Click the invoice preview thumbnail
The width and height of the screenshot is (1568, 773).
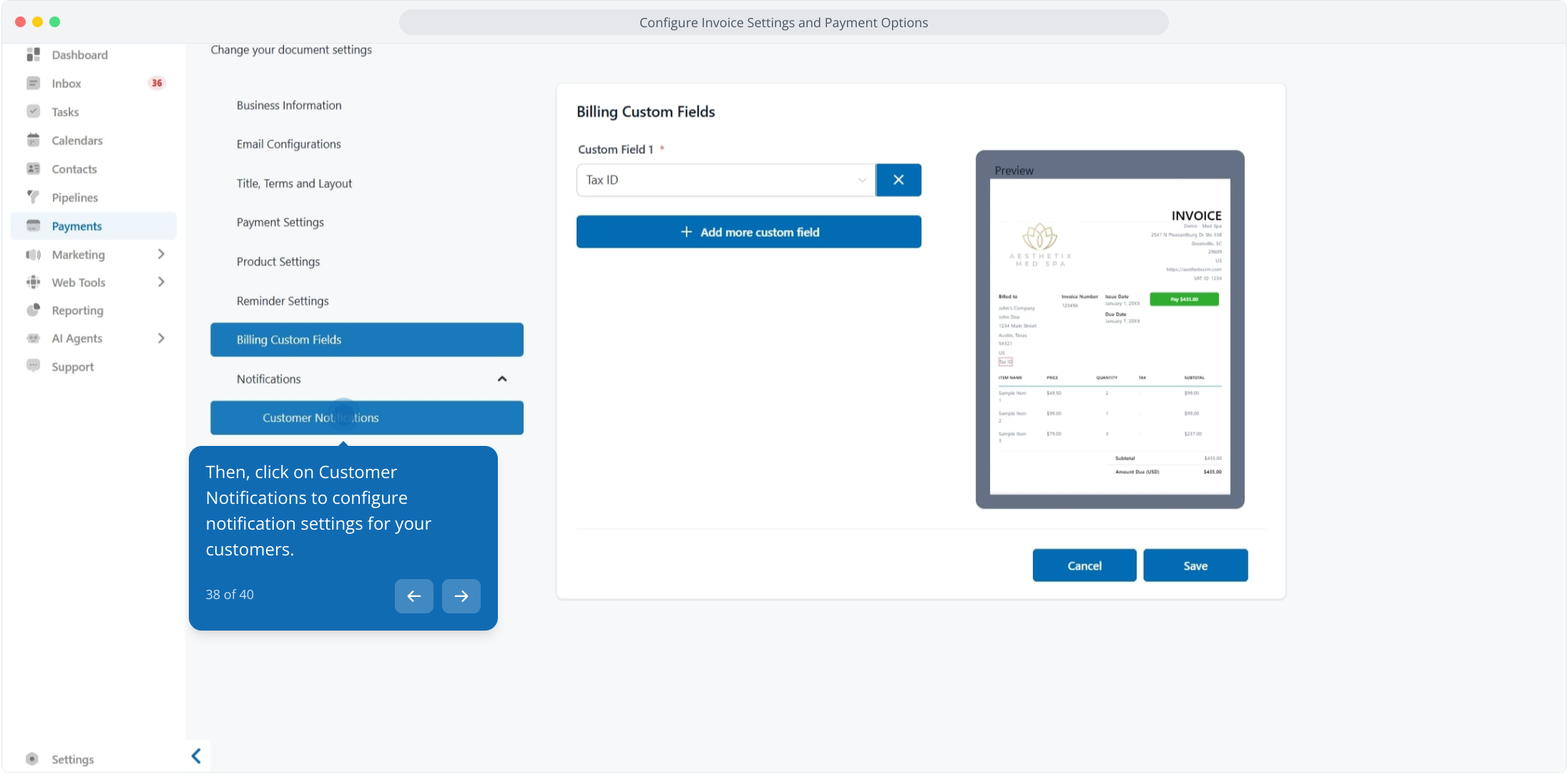click(x=1109, y=336)
